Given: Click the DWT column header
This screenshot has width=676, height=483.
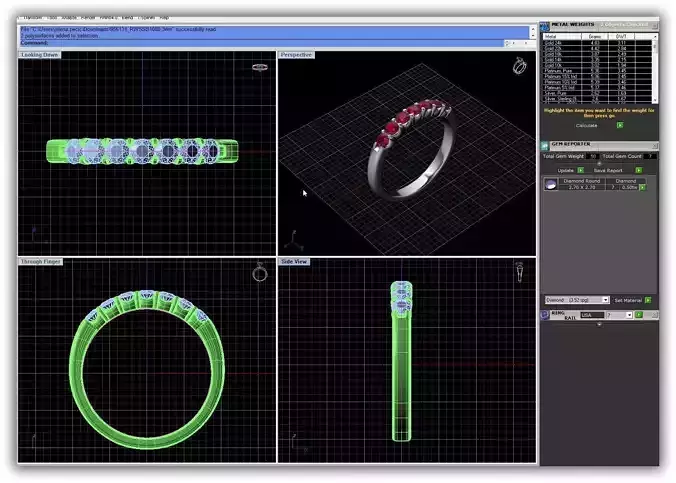Looking at the screenshot, I should [621, 37].
